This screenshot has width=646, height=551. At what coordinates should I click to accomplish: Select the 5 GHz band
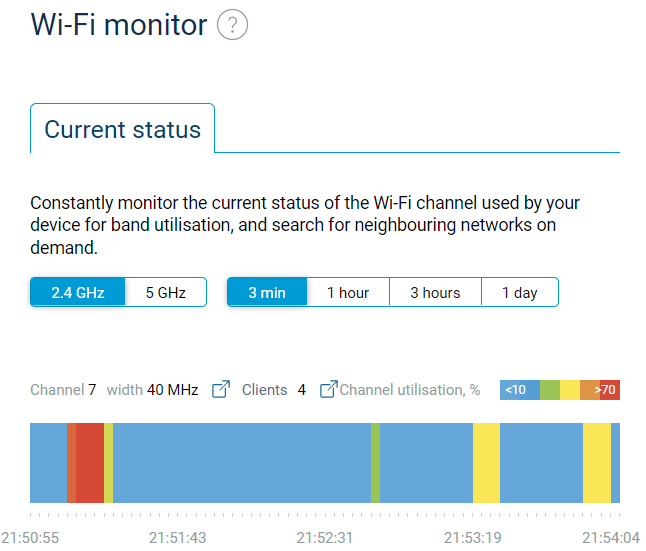coord(166,292)
